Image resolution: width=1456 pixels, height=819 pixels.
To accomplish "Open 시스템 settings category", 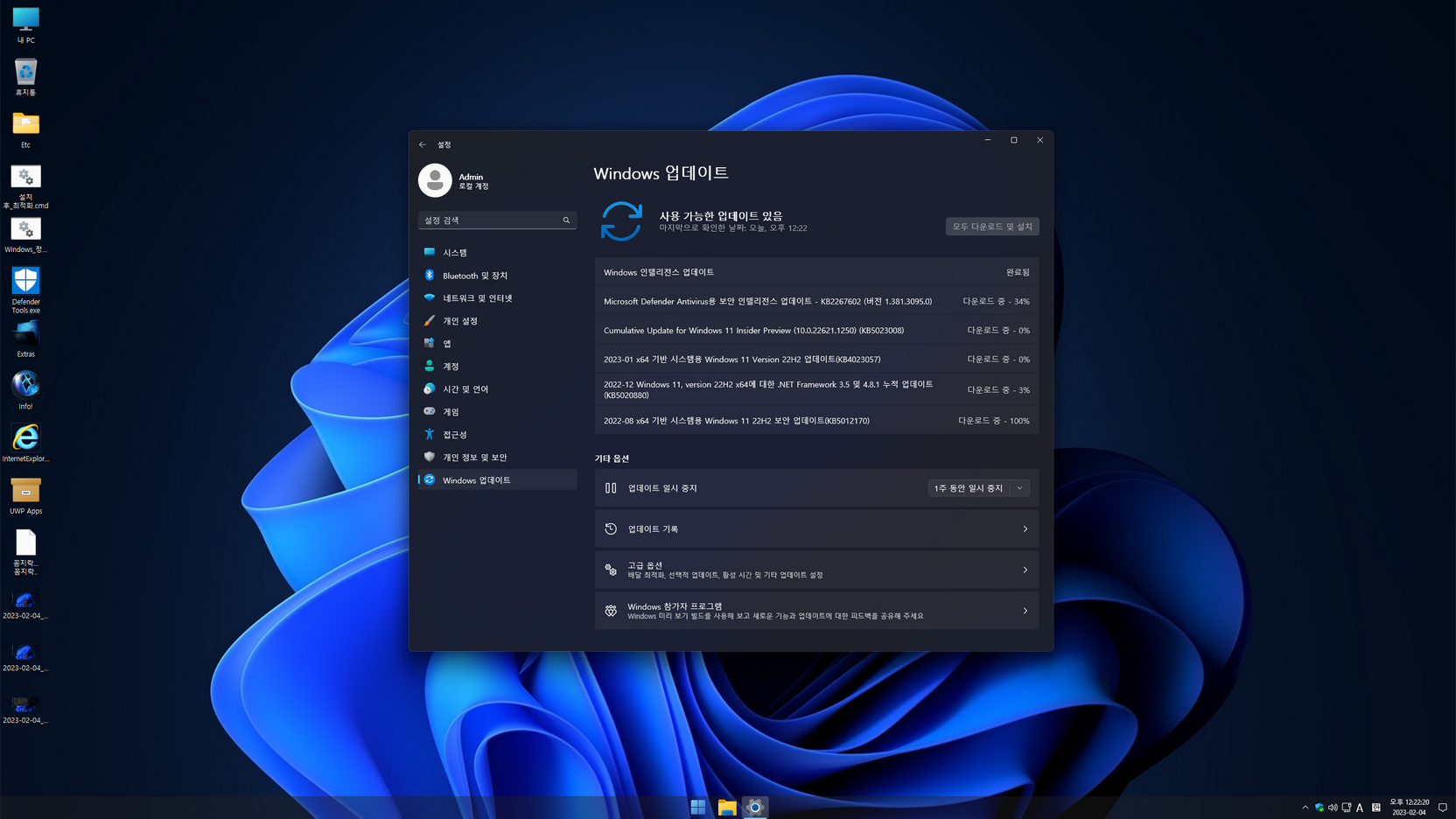I will tap(497, 253).
